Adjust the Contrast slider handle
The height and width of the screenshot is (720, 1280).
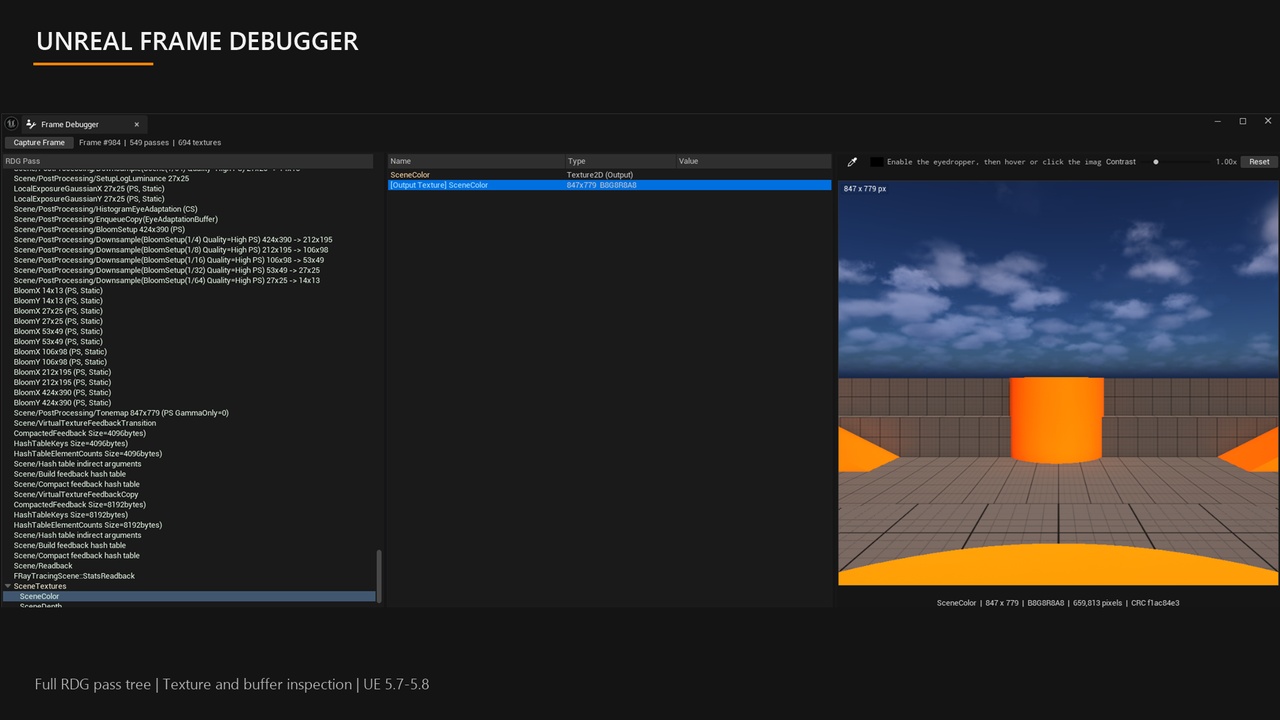coord(1156,162)
